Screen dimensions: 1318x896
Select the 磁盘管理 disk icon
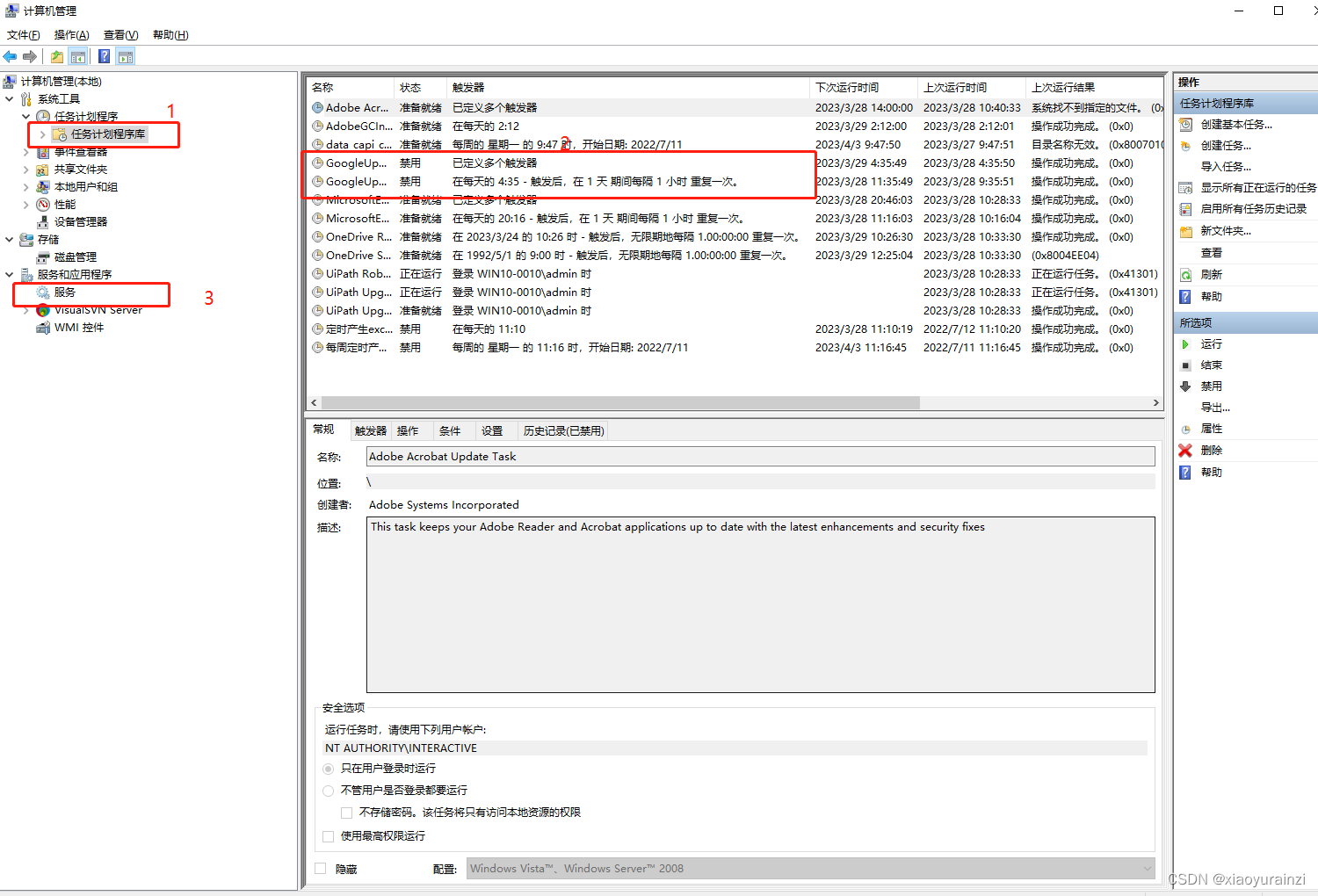click(x=43, y=257)
